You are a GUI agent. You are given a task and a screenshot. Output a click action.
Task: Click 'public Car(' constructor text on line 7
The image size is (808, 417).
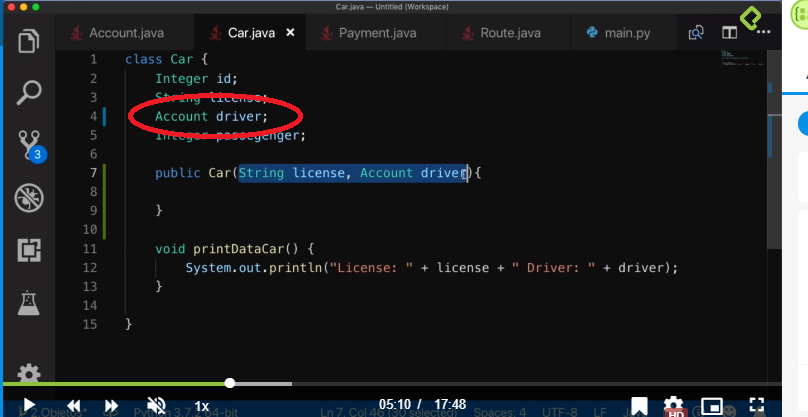(x=196, y=173)
